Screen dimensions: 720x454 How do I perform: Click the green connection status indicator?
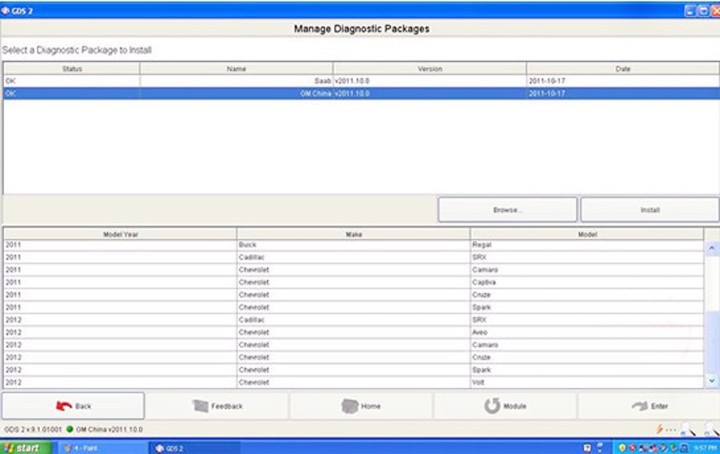[x=70, y=429]
